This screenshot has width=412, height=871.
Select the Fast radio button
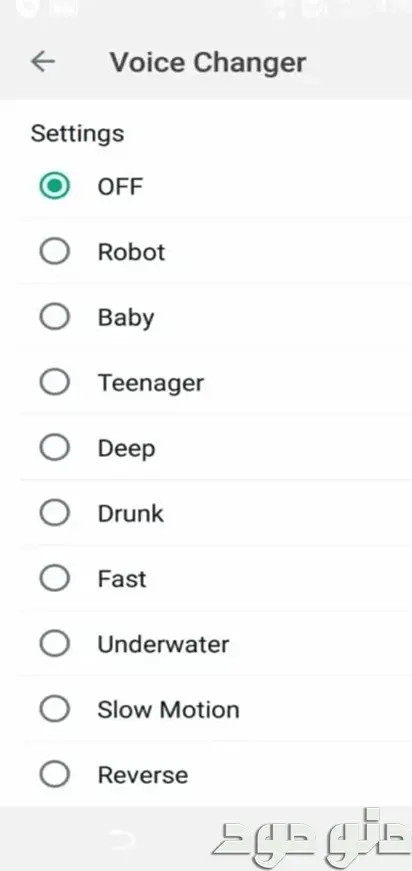pos(54,579)
